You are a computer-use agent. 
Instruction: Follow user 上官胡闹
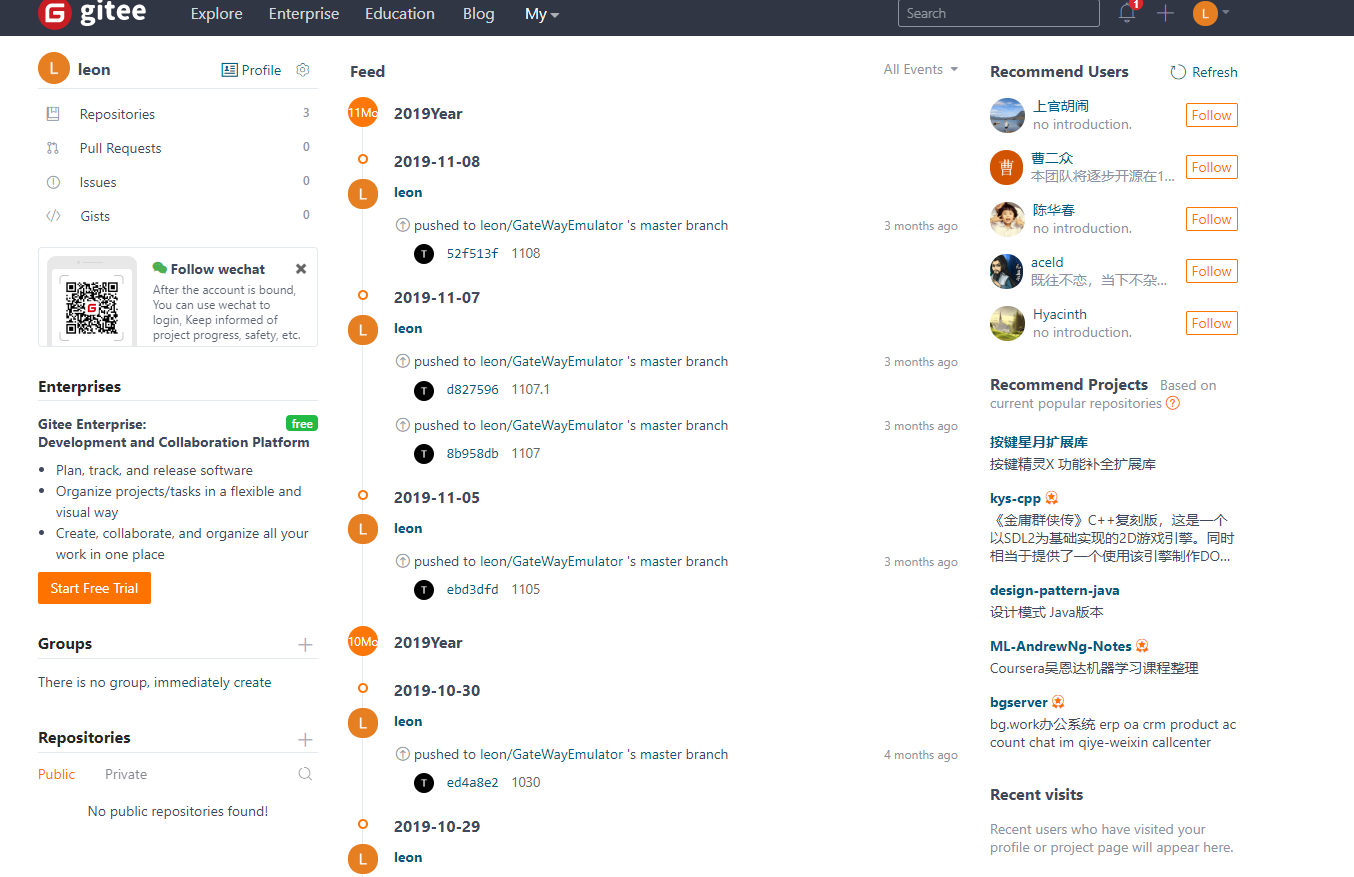1211,115
